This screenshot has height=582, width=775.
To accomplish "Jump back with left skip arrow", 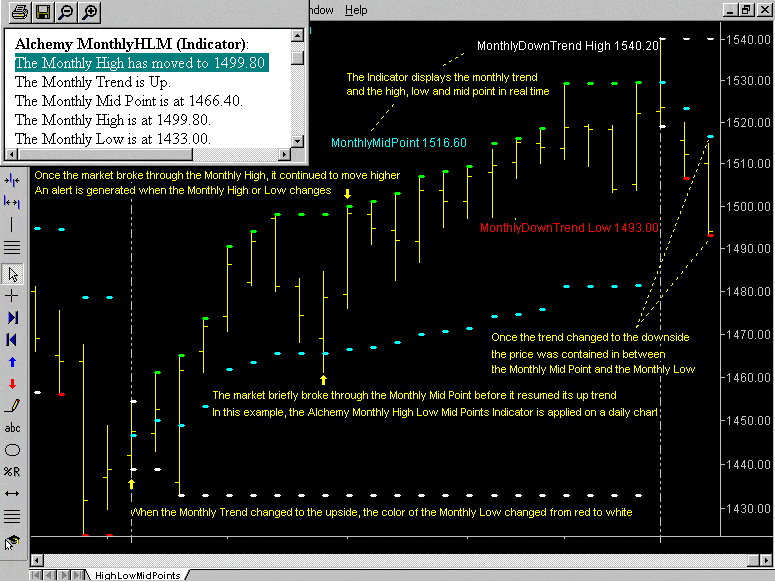I will pos(12,339).
